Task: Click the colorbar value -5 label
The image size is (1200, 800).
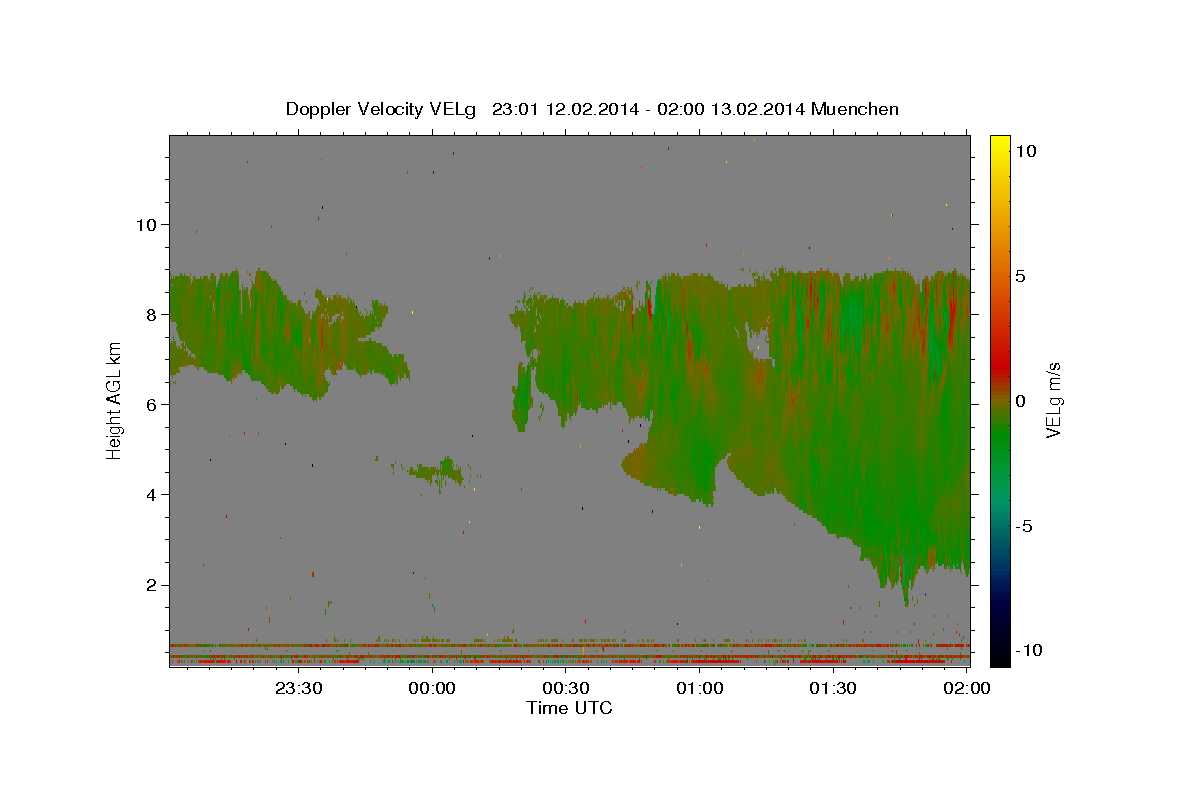Action: pyautogui.click(x=1025, y=526)
